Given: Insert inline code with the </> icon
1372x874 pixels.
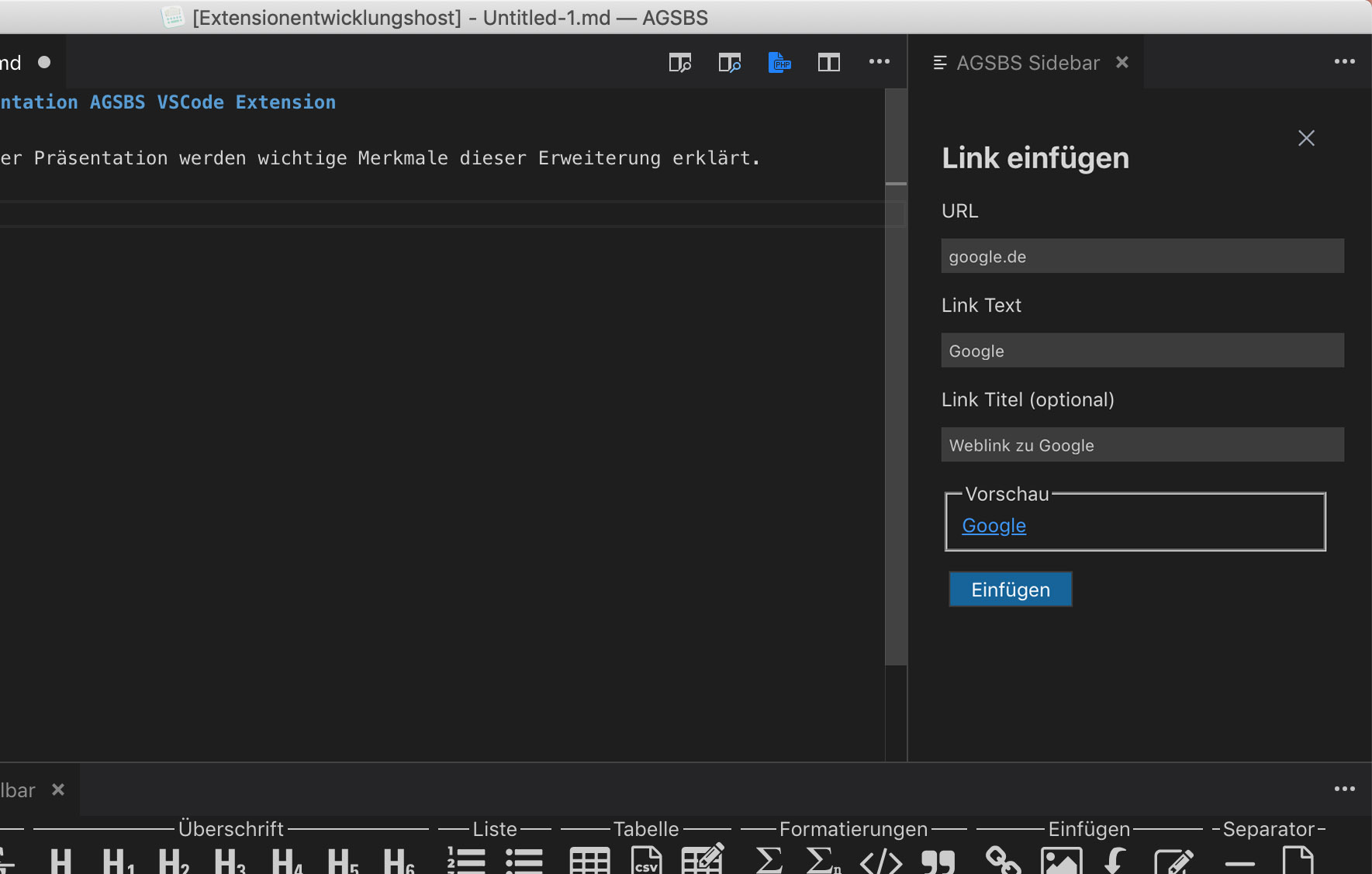Looking at the screenshot, I should [x=882, y=861].
